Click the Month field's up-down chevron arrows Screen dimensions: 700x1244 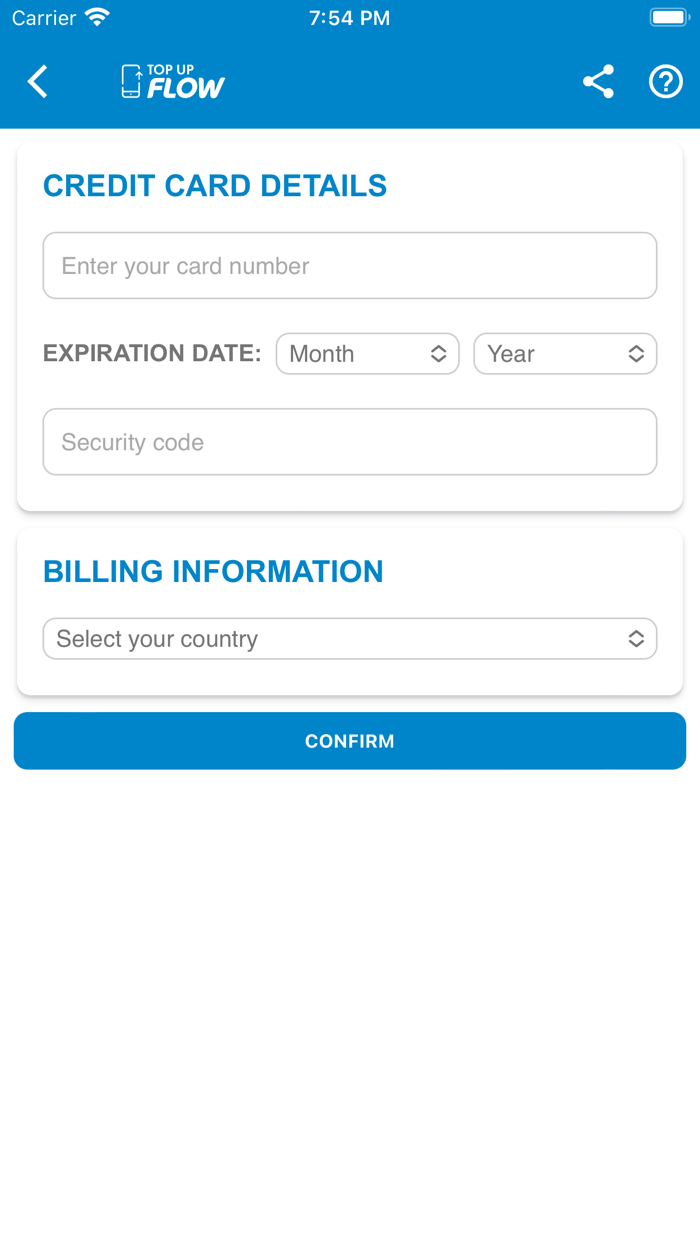[x=438, y=354]
